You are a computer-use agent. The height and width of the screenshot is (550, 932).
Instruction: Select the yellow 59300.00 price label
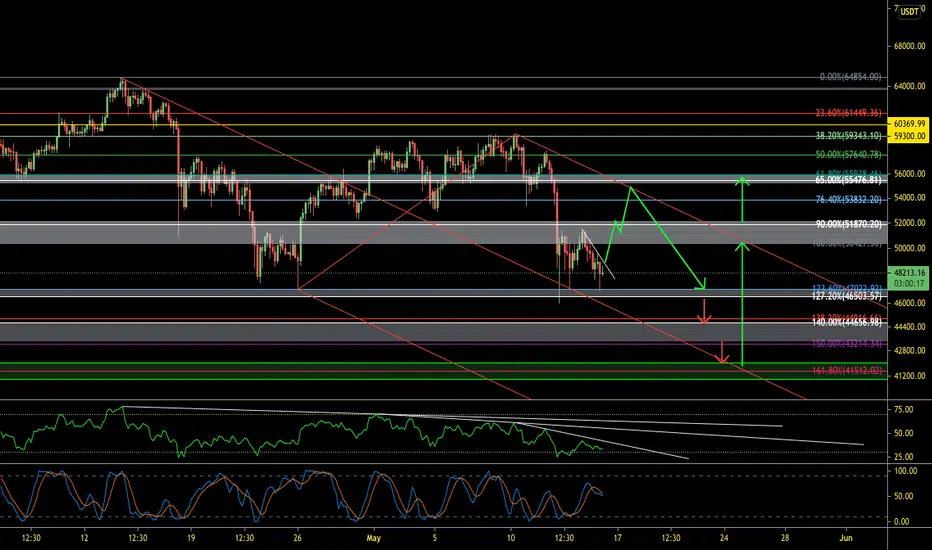pyautogui.click(x=909, y=136)
